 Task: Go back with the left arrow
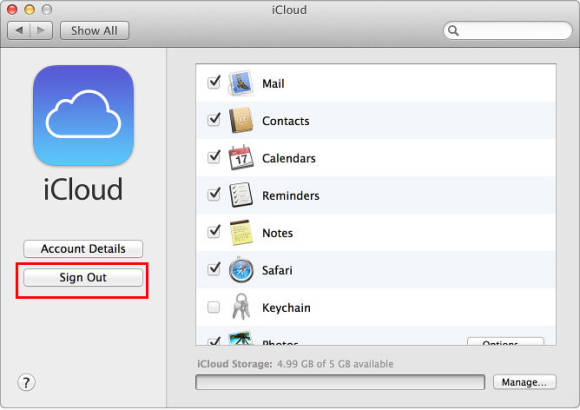pyautogui.click(x=19, y=30)
